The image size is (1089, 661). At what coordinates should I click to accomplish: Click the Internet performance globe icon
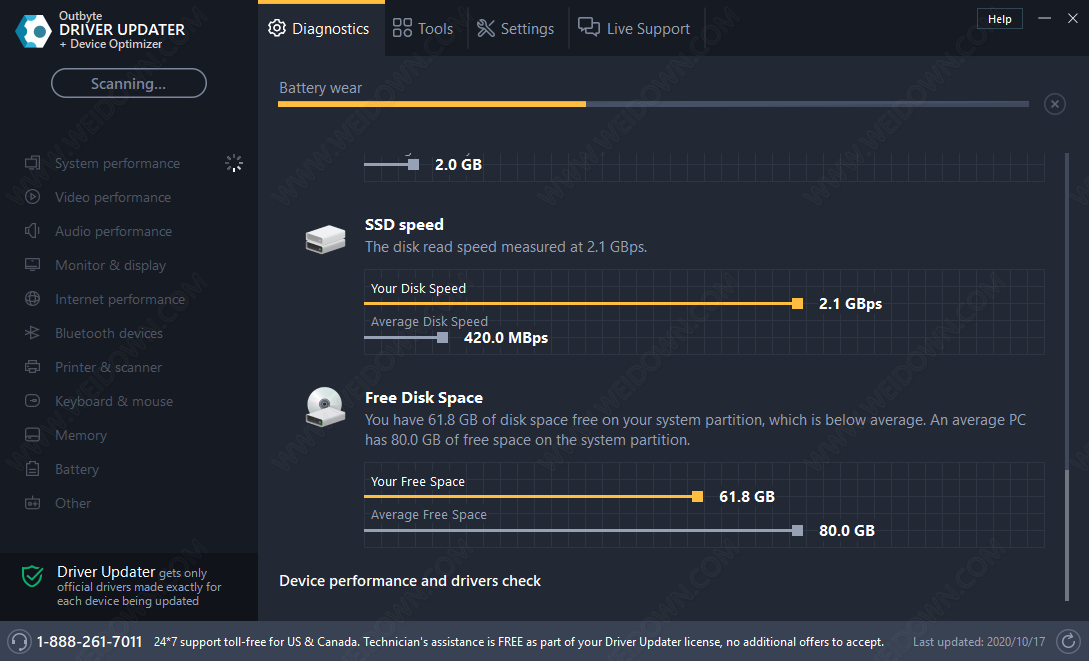pyautogui.click(x=33, y=299)
